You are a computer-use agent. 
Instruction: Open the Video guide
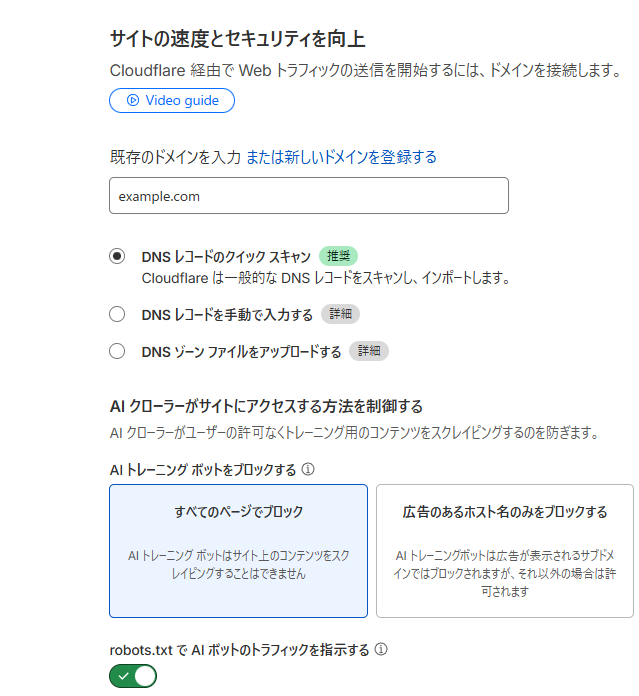coord(172,100)
